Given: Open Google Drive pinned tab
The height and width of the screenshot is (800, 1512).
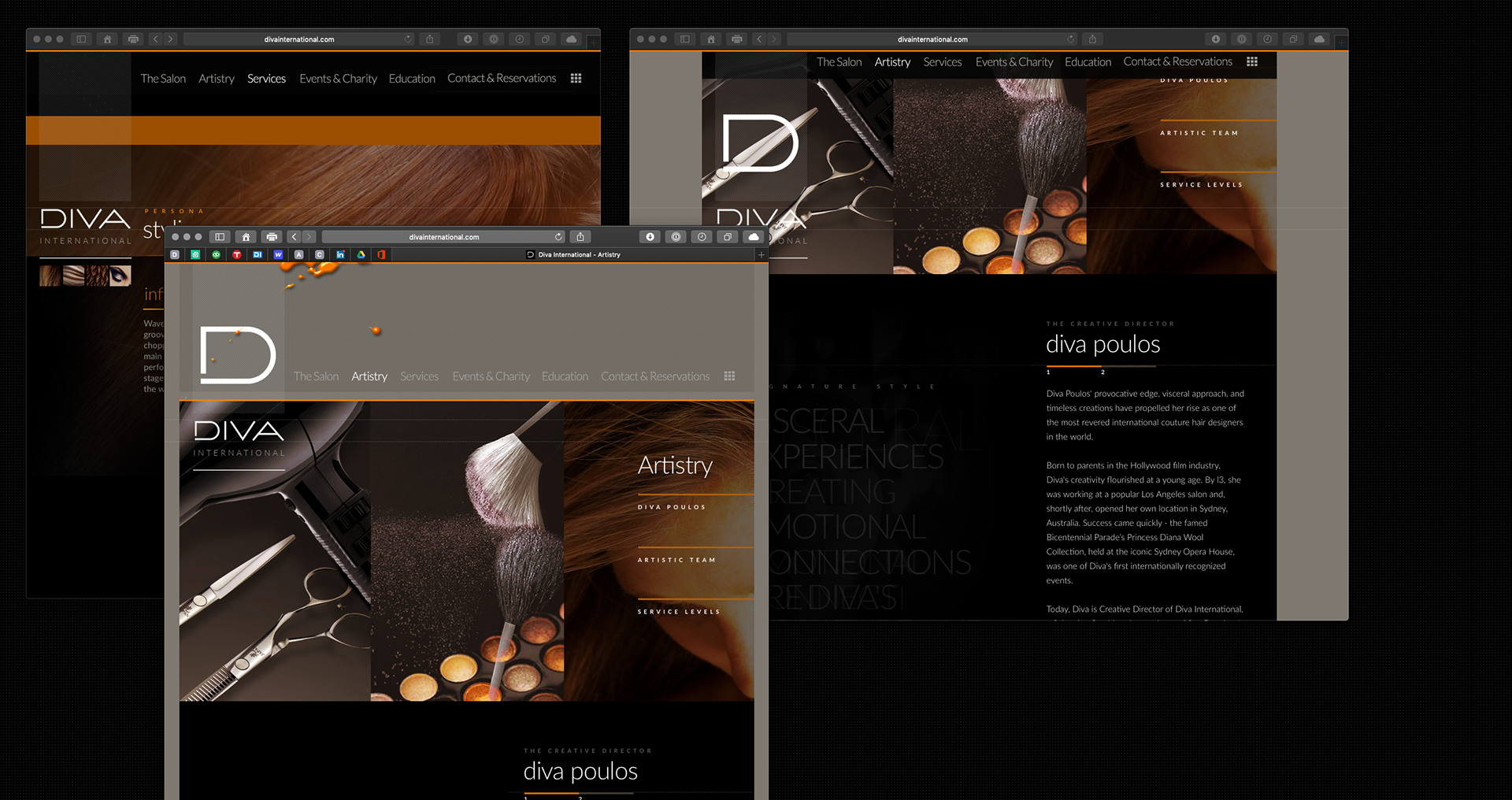Looking at the screenshot, I should 361,255.
